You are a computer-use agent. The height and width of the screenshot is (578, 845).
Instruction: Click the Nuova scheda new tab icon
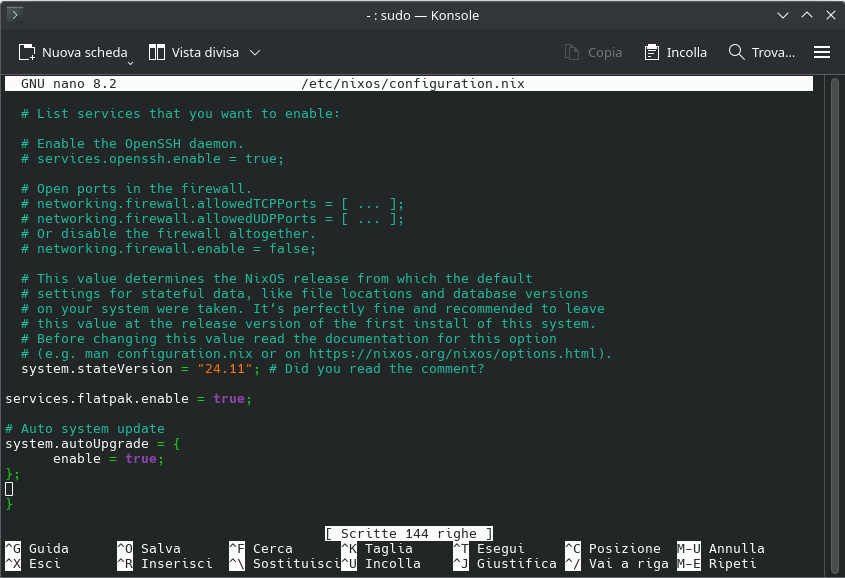click(27, 52)
